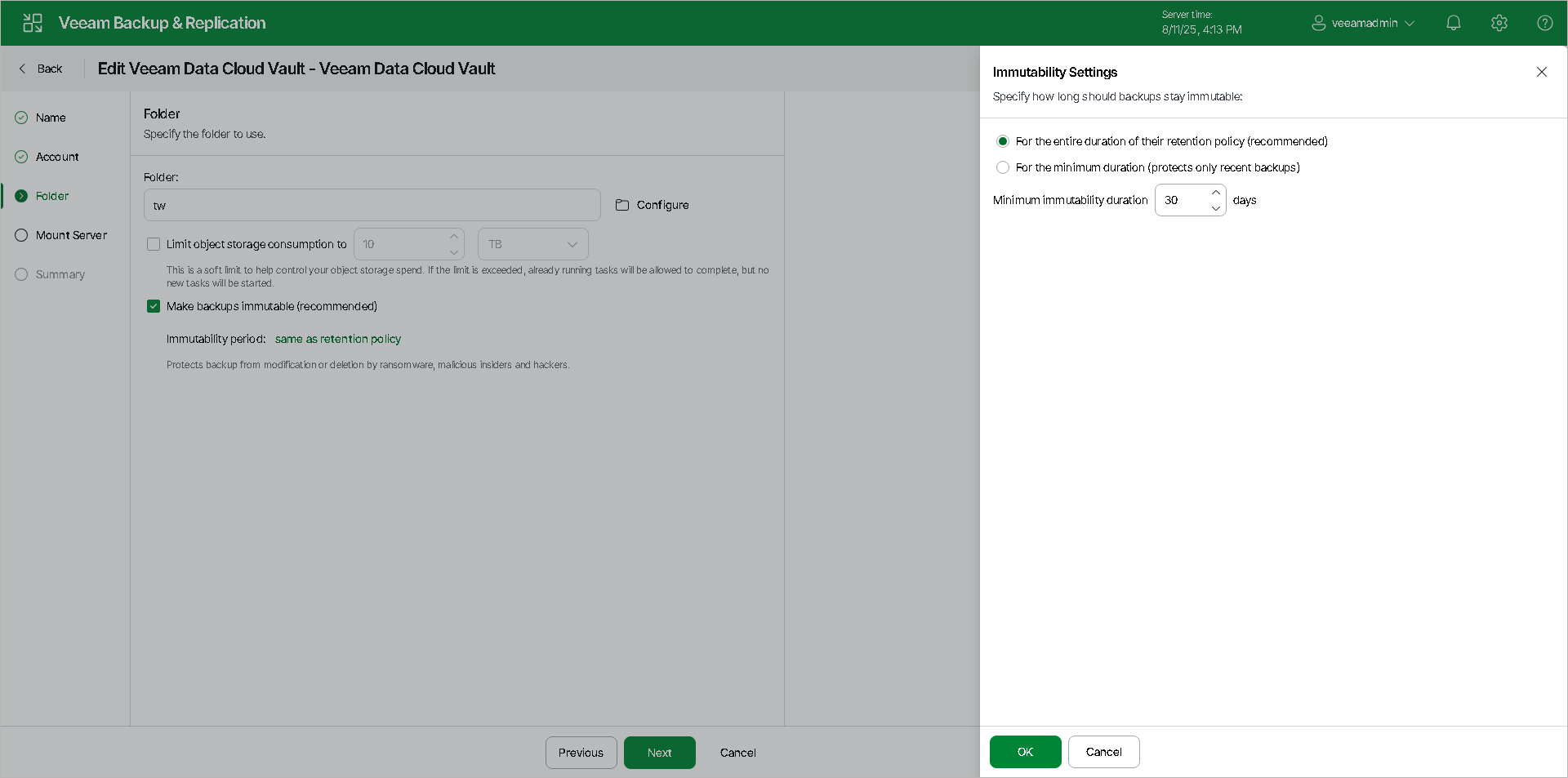Go to the Mount Server step

pyautogui.click(x=71, y=235)
